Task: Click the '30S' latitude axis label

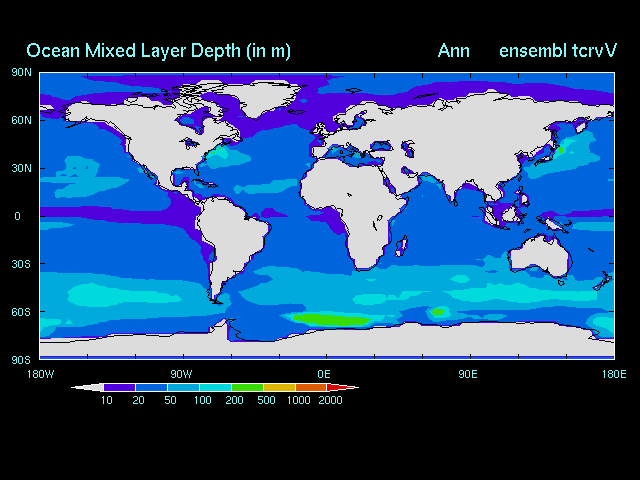Action: pyautogui.click(x=21, y=264)
